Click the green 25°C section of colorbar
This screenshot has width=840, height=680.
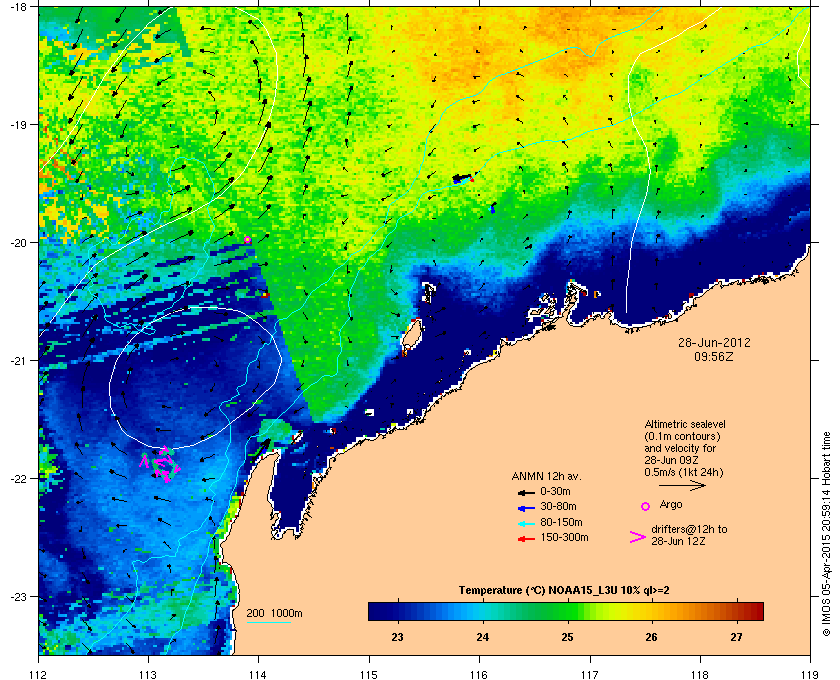click(567, 611)
